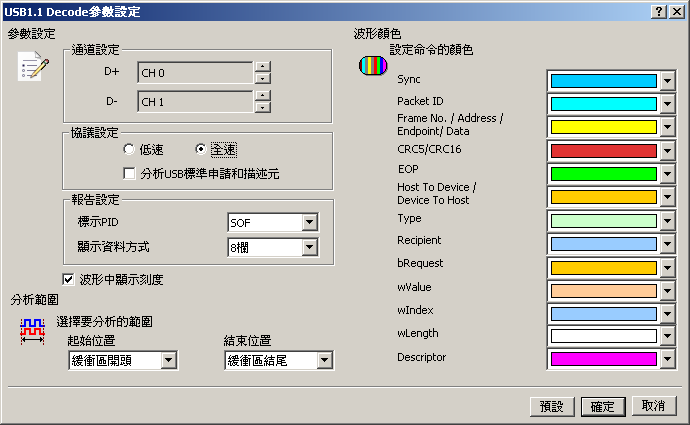Open the wValue color dropdown arrow
The width and height of the screenshot is (690, 425).
coord(668,291)
